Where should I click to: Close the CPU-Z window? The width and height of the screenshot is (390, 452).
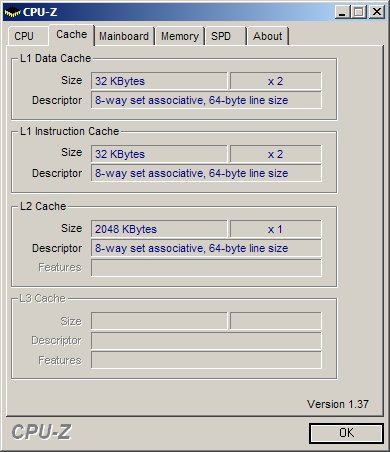pos(377,12)
